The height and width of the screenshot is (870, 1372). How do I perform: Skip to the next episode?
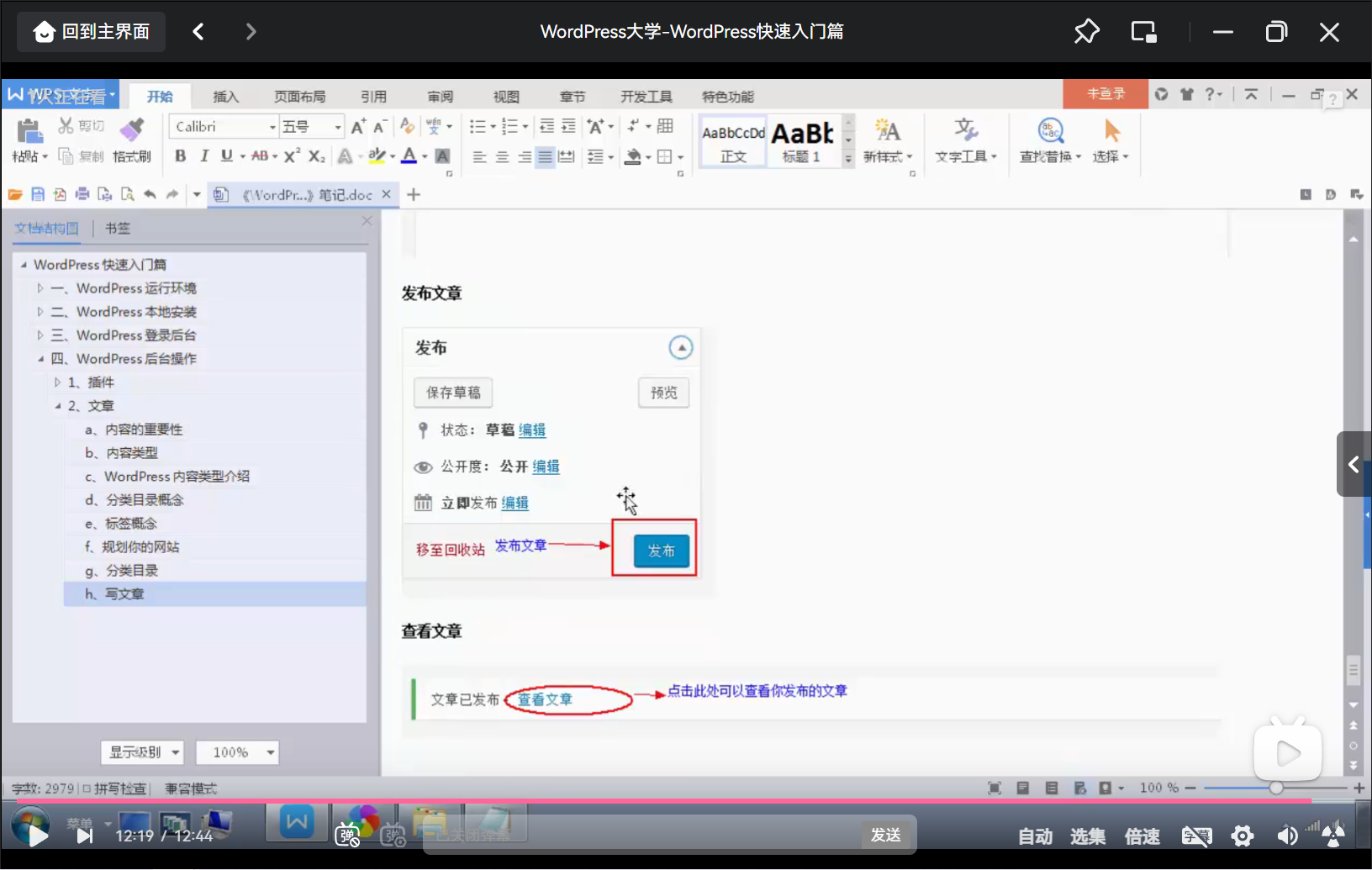coord(84,836)
